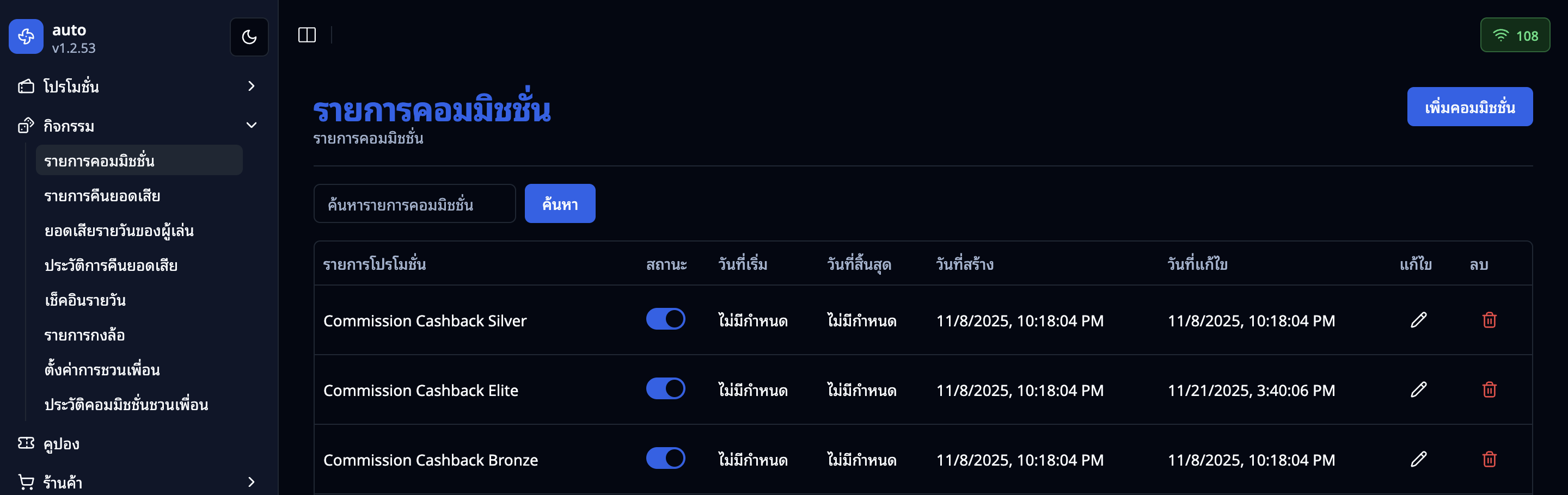Viewport: 1568px width, 495px height.
Task: Click the commission search input field
Action: (x=414, y=204)
